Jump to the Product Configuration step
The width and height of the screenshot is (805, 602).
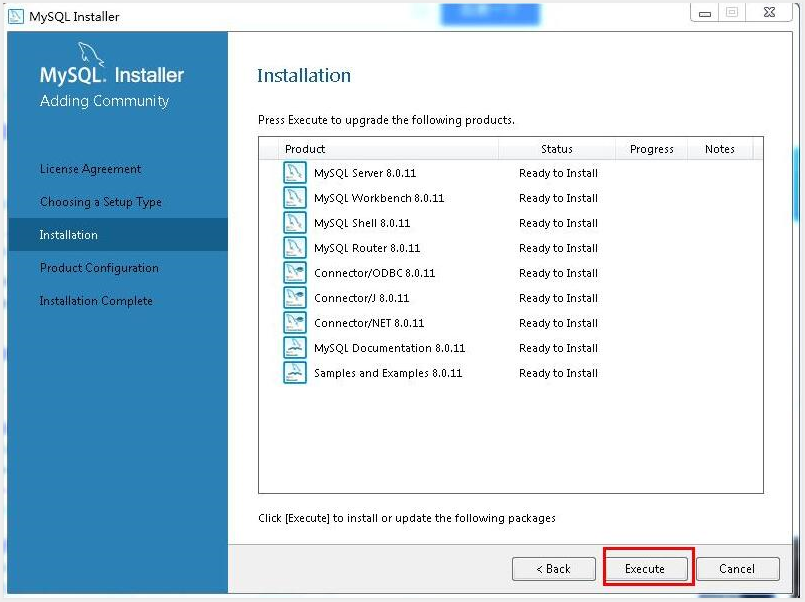(x=99, y=268)
